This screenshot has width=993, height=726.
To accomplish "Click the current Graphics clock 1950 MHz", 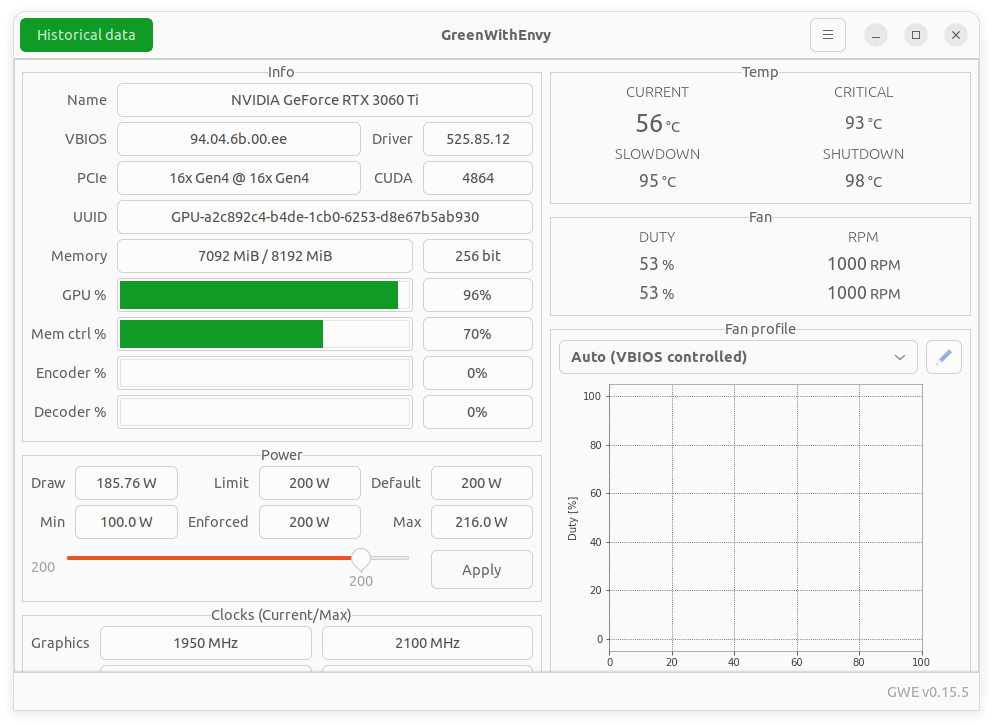I will pos(206,643).
